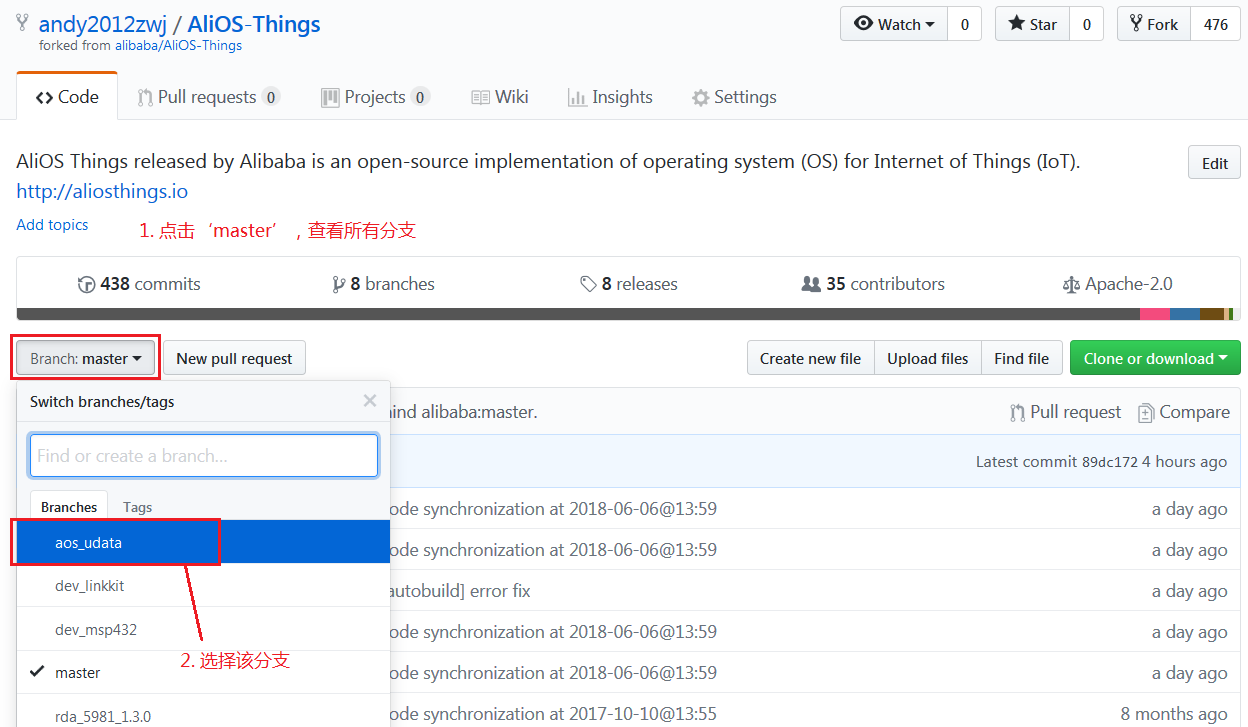The height and width of the screenshot is (727, 1248).
Task: Click Upload files
Action: point(928,358)
